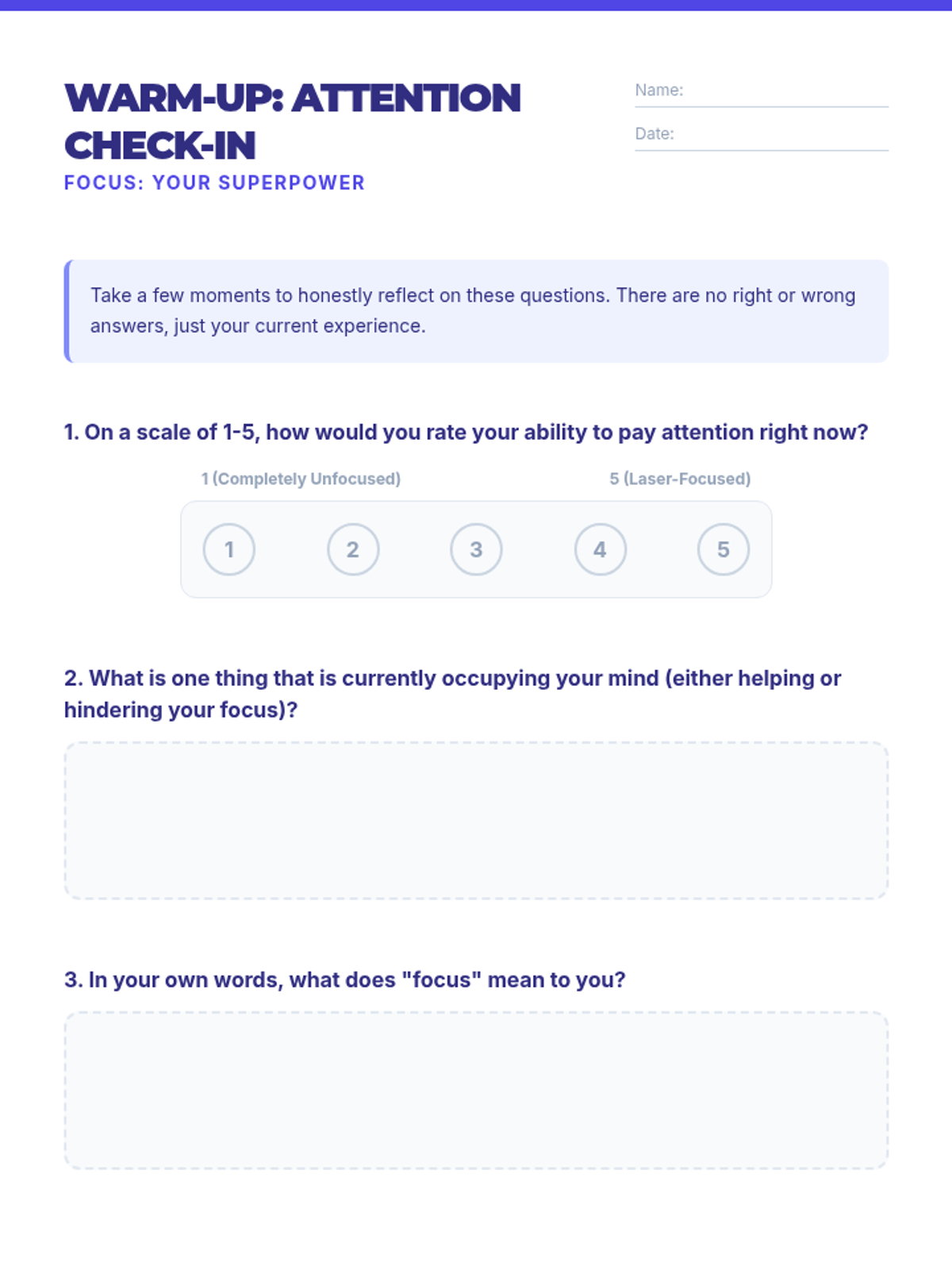The width and height of the screenshot is (952, 1270).
Task: Choose rating 3 circle
Action: coord(476,549)
